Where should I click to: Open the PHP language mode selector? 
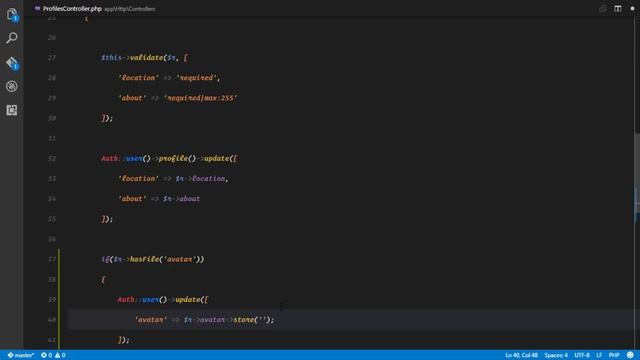pyautogui.click(x=614, y=355)
